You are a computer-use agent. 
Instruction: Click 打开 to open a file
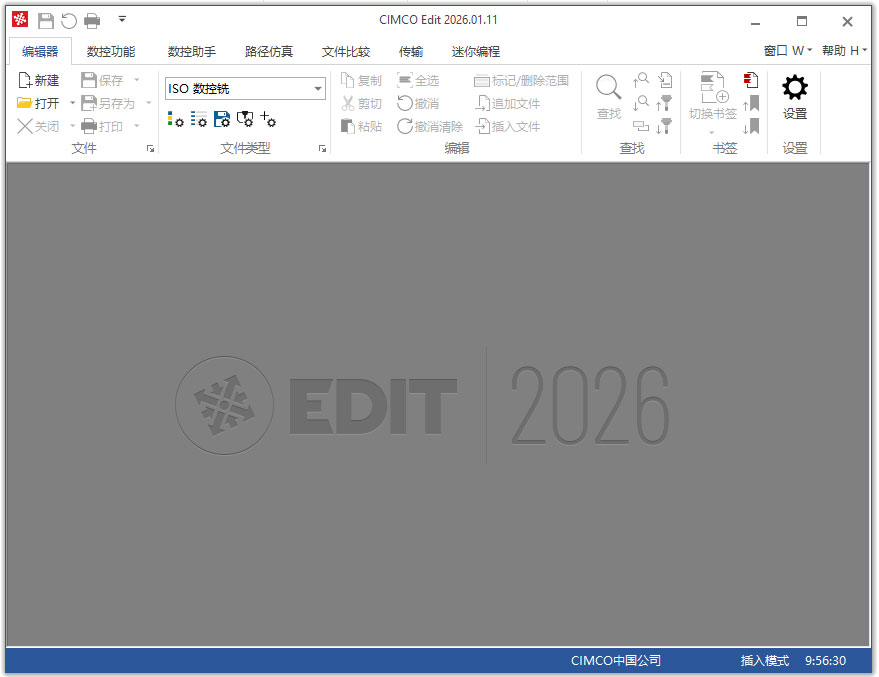pyautogui.click(x=38, y=104)
